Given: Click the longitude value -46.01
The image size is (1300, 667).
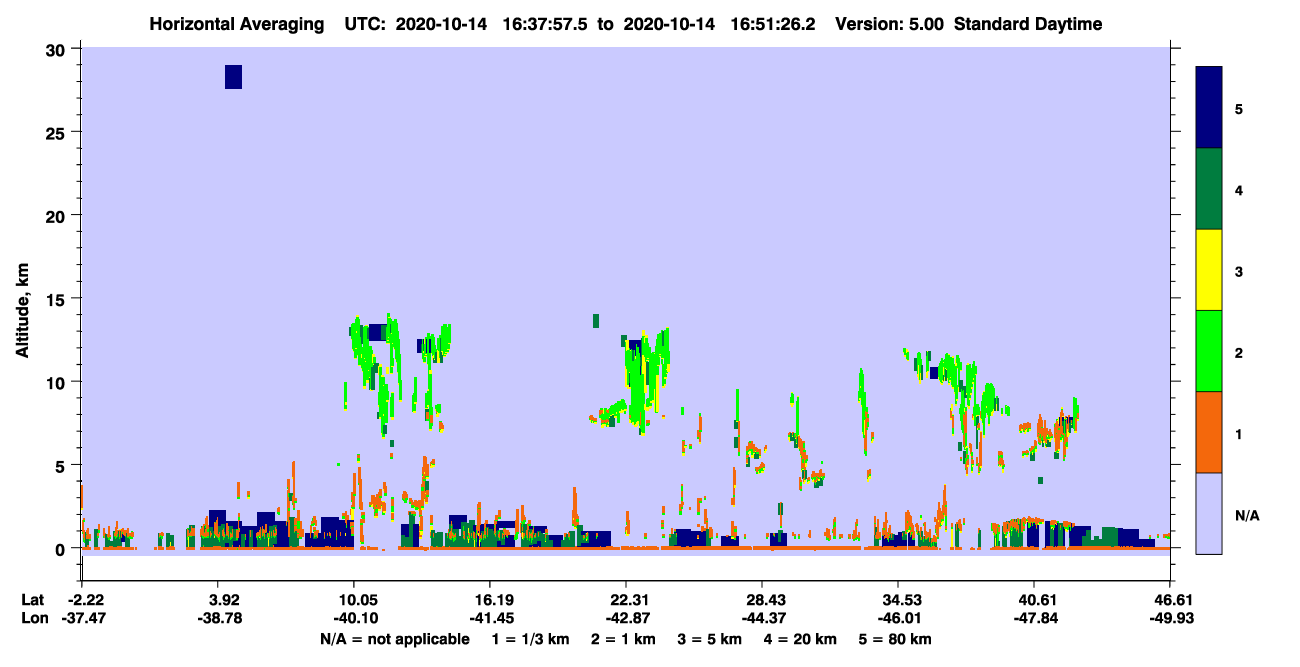Looking at the screenshot, I should pos(898,618).
